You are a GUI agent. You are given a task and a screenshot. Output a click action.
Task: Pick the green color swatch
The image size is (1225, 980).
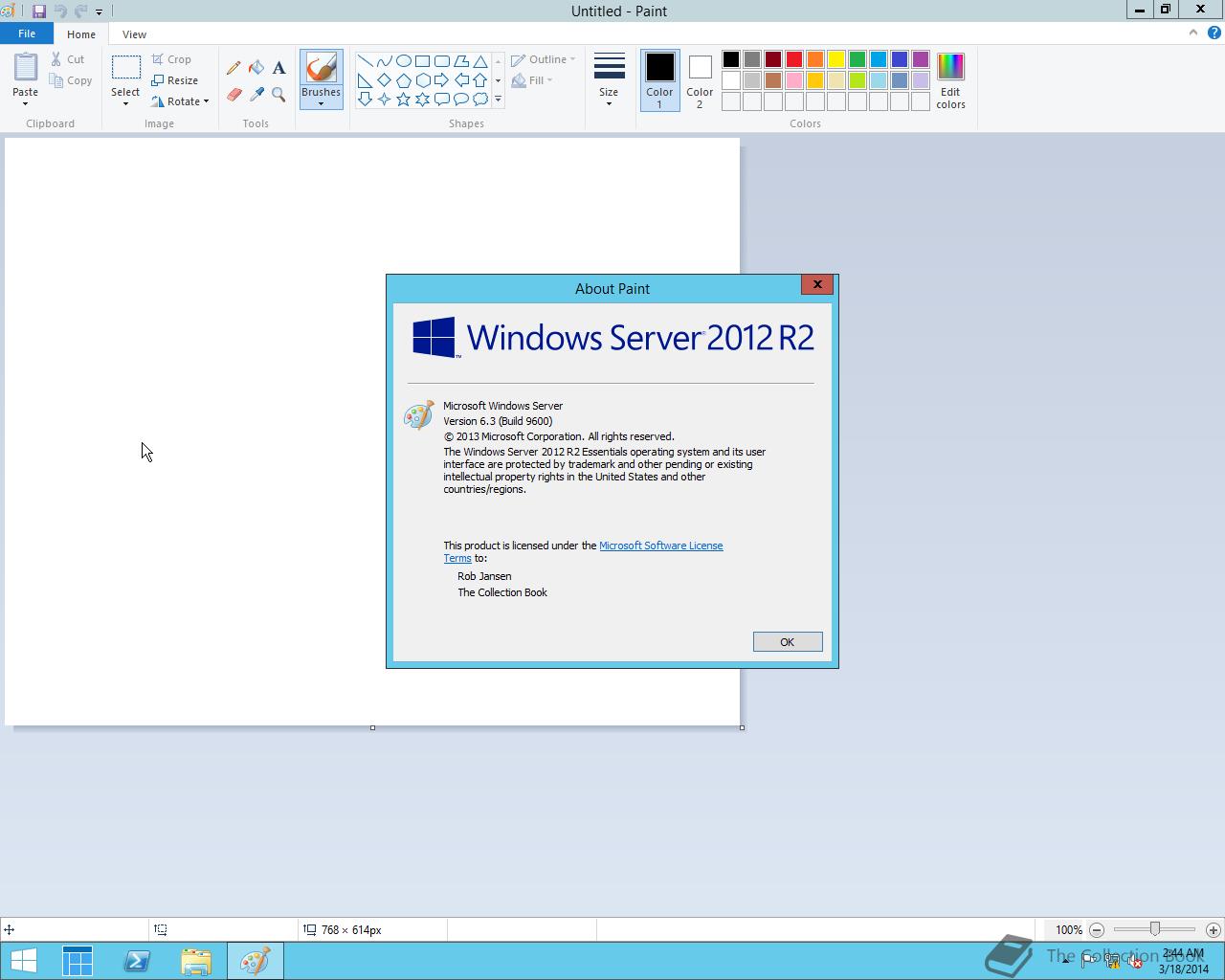(x=857, y=59)
